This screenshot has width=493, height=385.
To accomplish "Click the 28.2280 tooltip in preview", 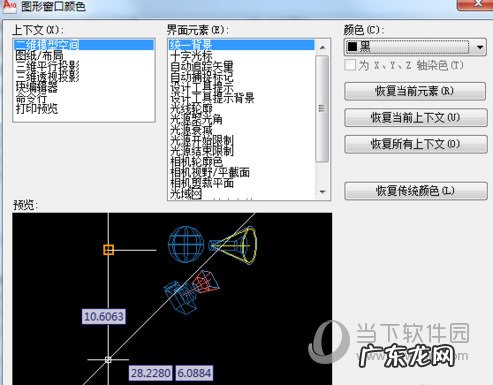I will [x=151, y=373].
